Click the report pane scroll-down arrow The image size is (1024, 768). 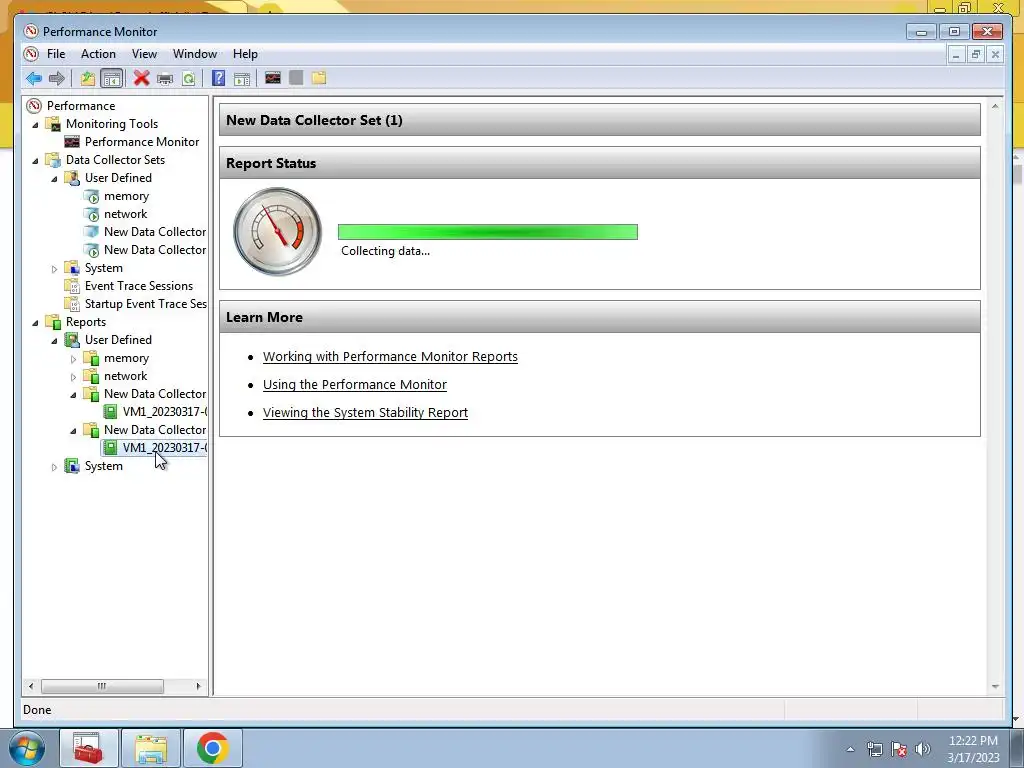(x=995, y=686)
